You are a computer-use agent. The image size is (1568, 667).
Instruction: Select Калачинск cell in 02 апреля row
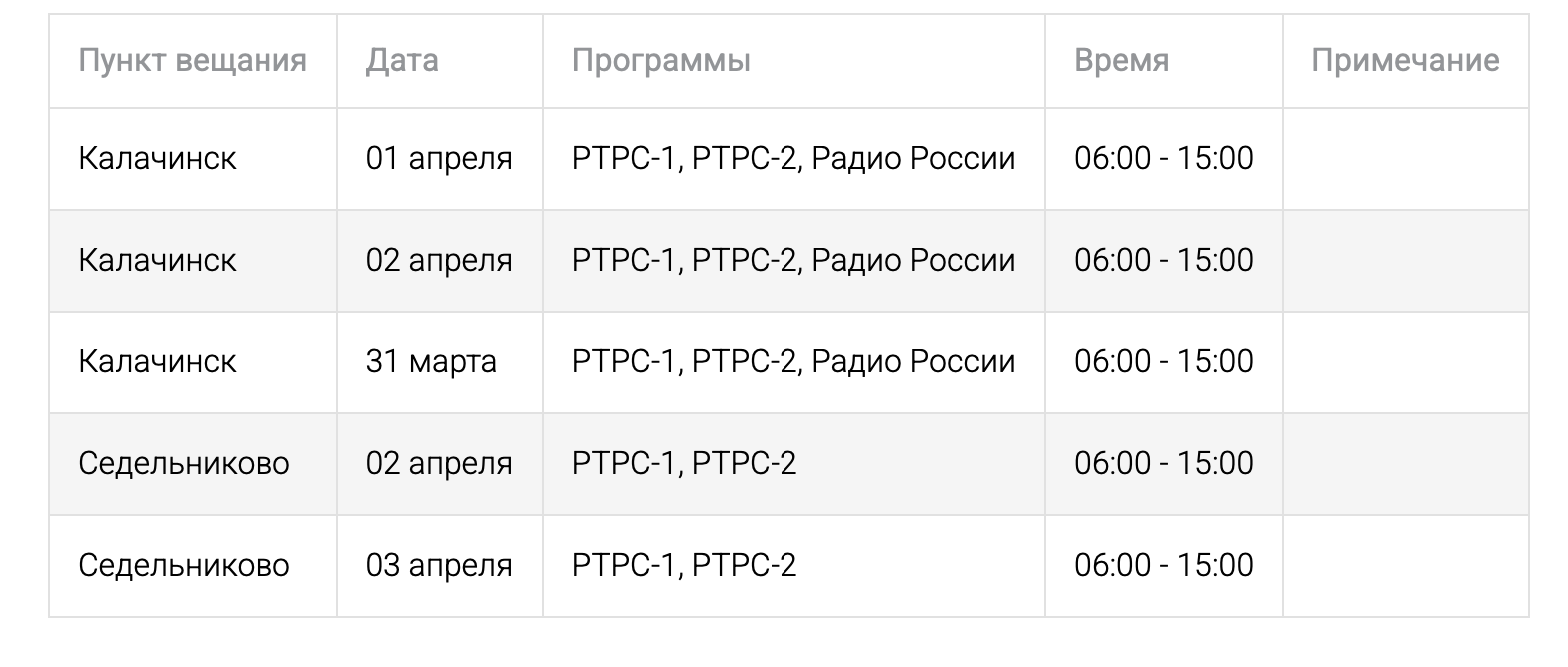(x=157, y=260)
